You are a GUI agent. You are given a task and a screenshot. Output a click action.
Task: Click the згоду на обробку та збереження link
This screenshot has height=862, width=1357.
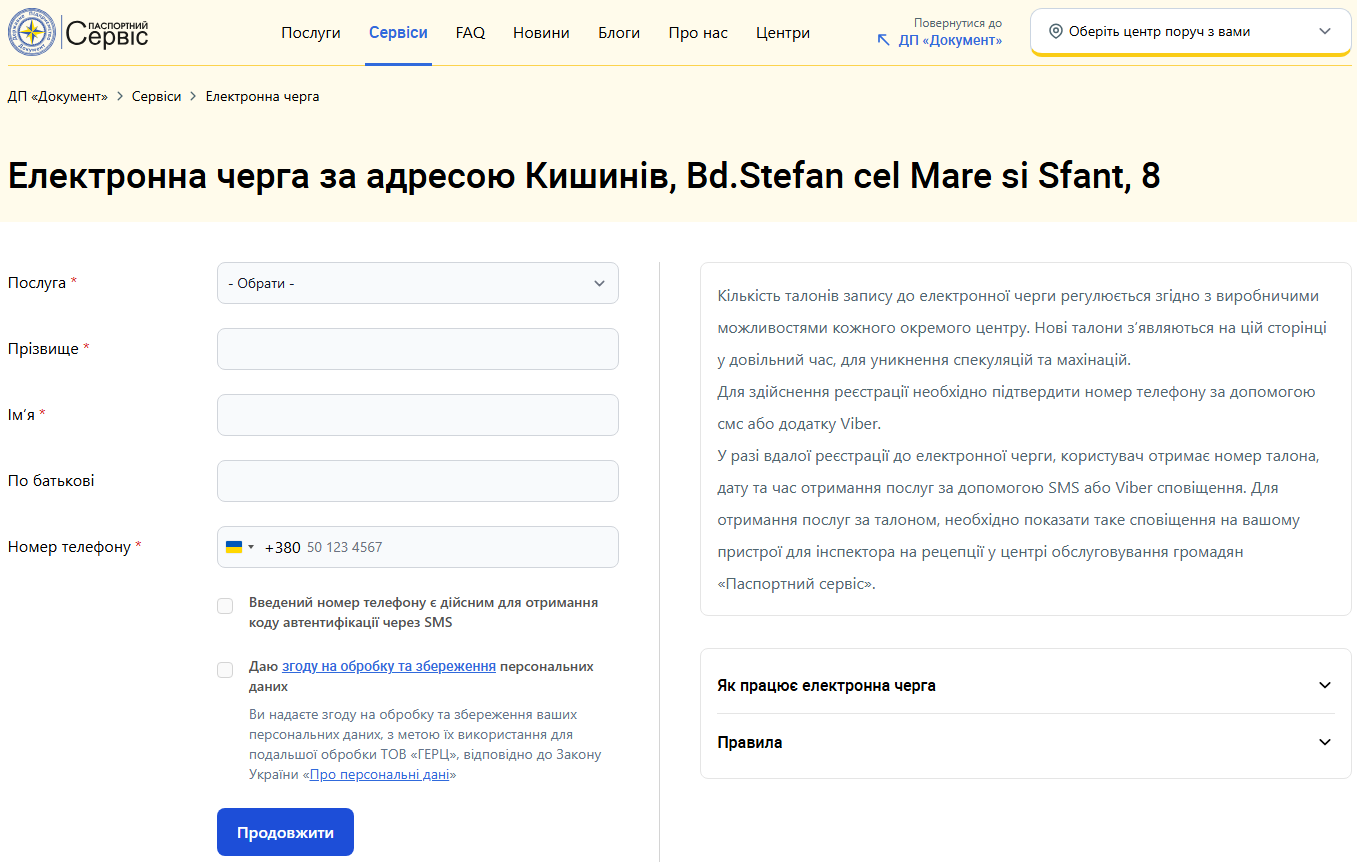[388, 664]
